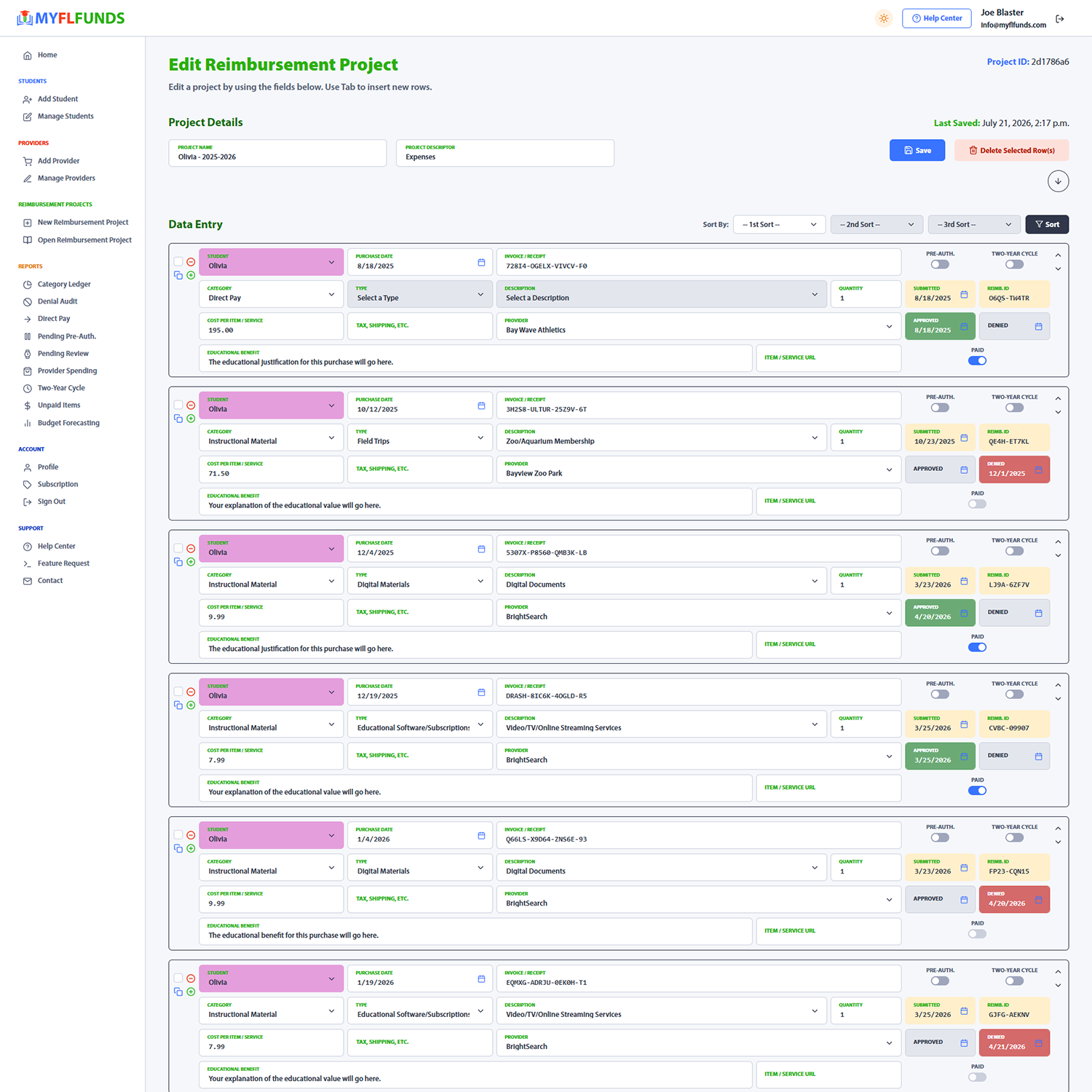
Task: Move the first entry down with chevron arrow
Action: pos(1059,269)
